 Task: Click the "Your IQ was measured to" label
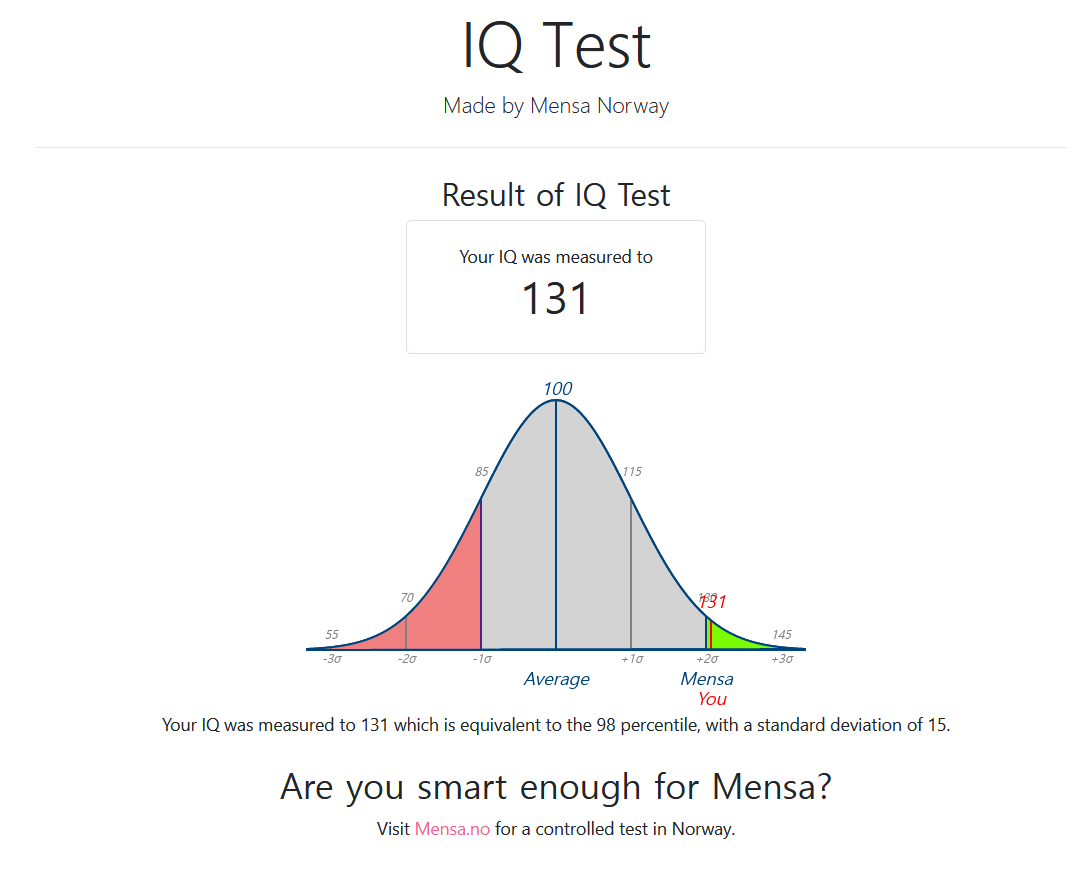click(556, 257)
